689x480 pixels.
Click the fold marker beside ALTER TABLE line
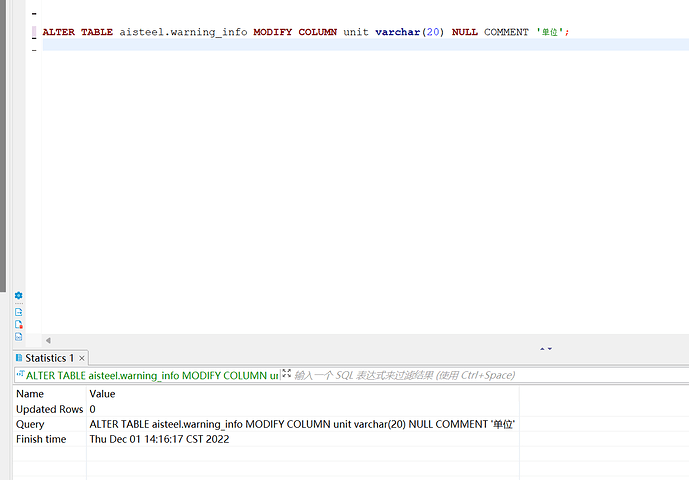click(x=34, y=32)
